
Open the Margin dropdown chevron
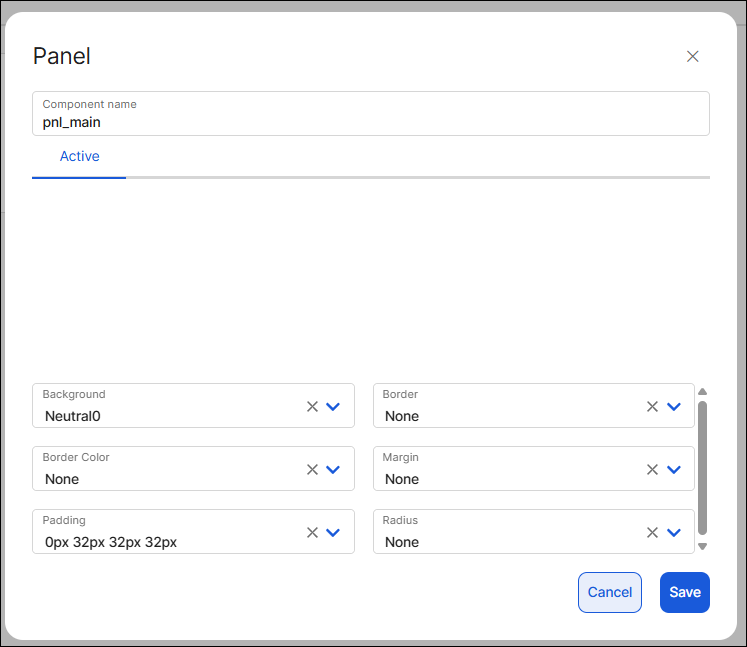pos(674,469)
